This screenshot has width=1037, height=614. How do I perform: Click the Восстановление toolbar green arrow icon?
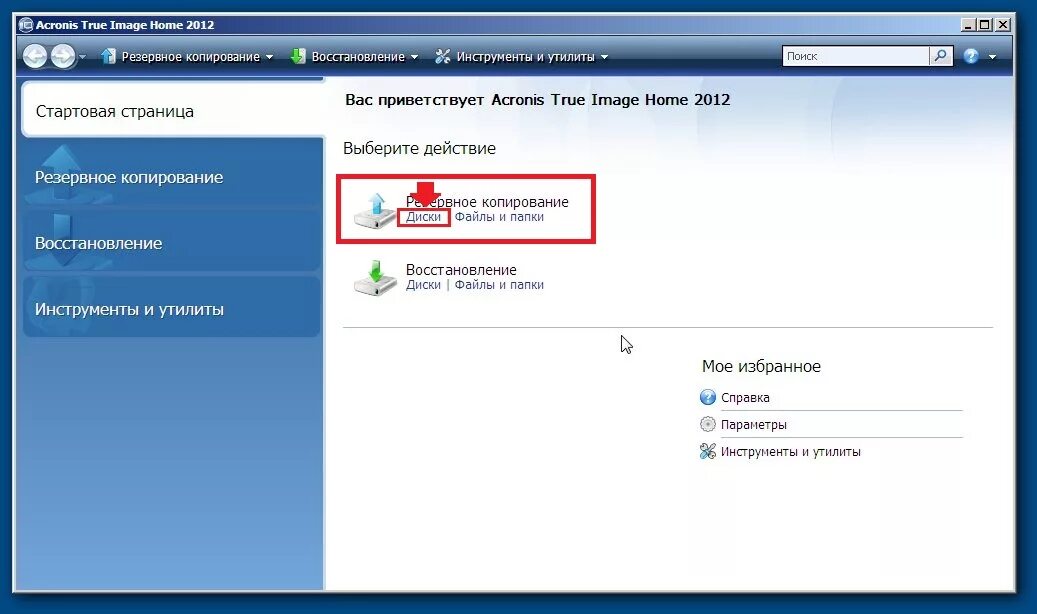click(298, 56)
